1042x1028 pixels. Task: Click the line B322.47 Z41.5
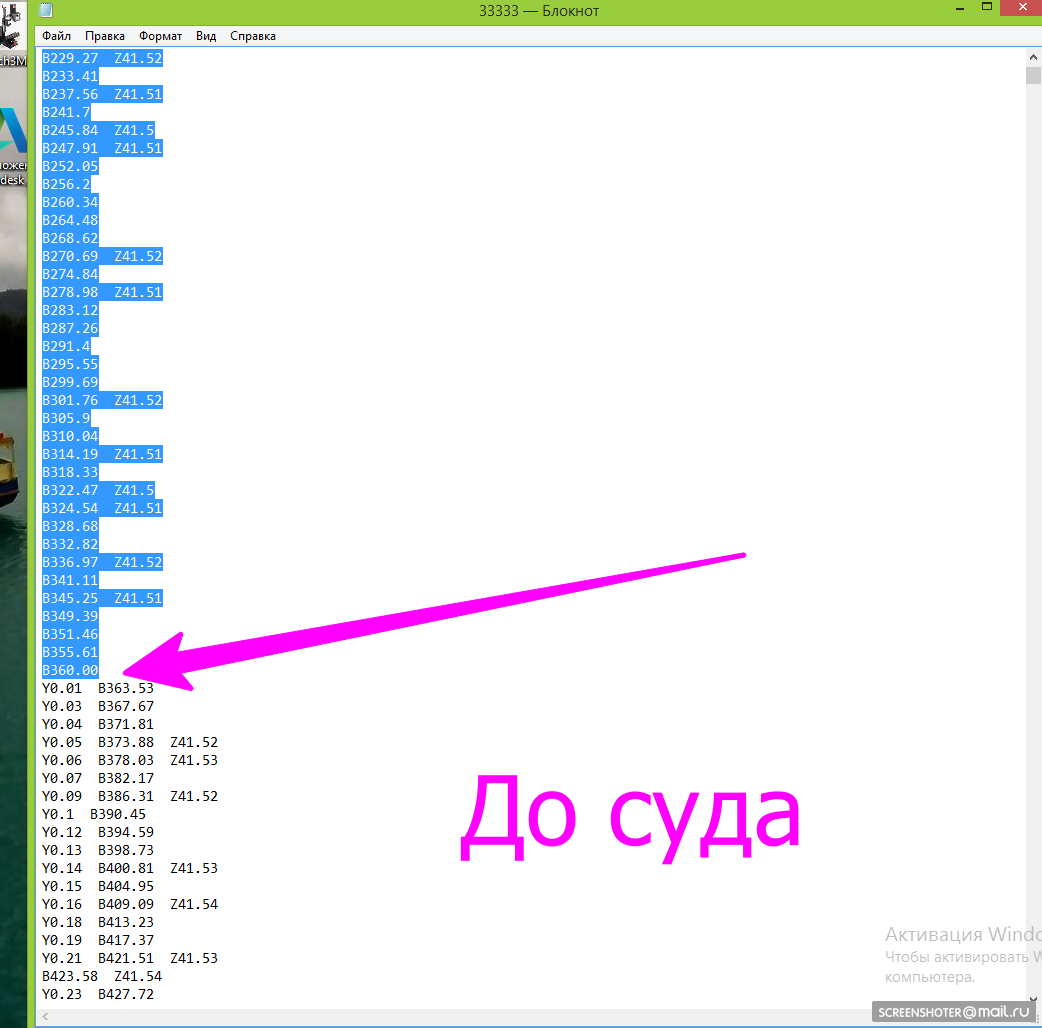[x=98, y=490]
